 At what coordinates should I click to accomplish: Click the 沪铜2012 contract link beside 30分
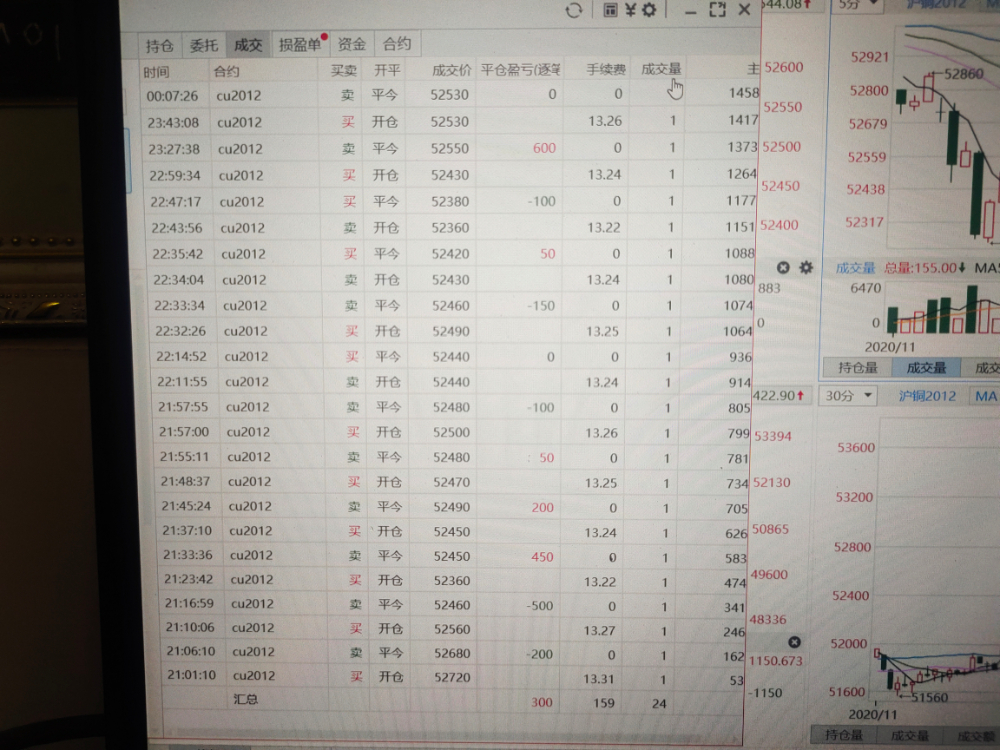pyautogui.click(x=927, y=396)
